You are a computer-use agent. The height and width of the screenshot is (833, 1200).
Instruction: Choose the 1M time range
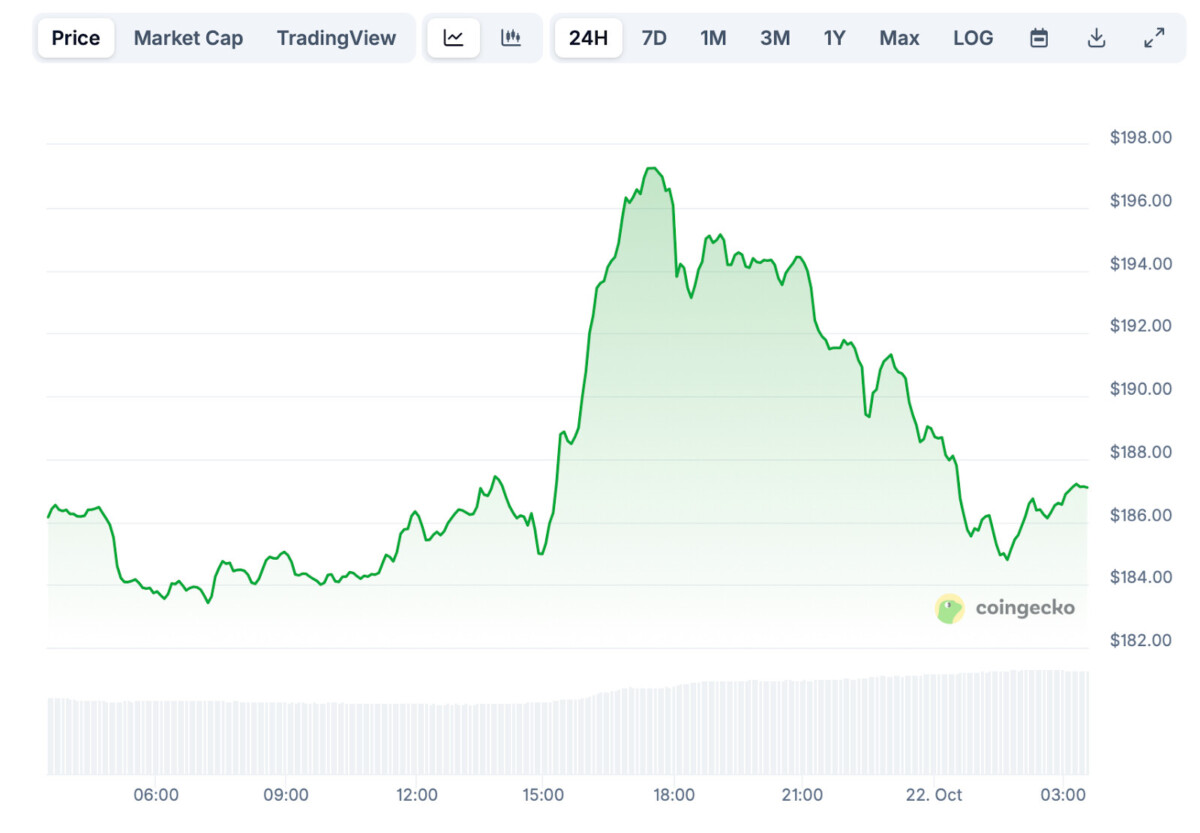(713, 38)
